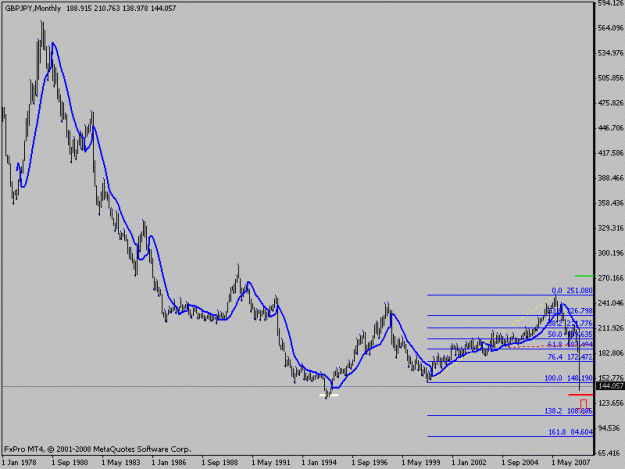This screenshot has height=469, width=625.
Task: Click the 241.046 price axis label
Action: [611, 303]
